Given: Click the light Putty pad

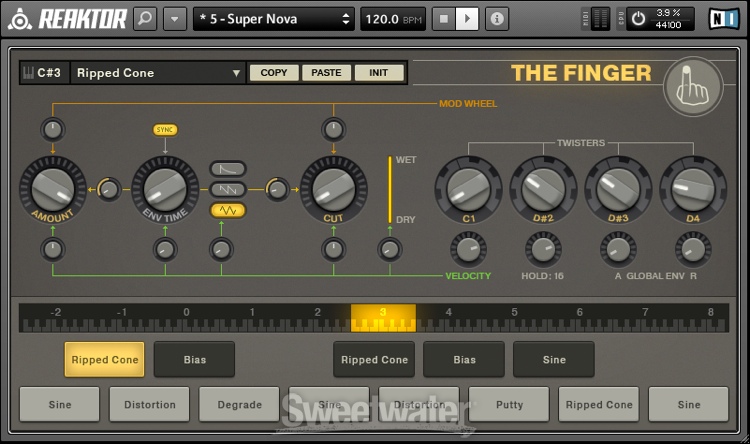Looking at the screenshot, I should point(509,404).
